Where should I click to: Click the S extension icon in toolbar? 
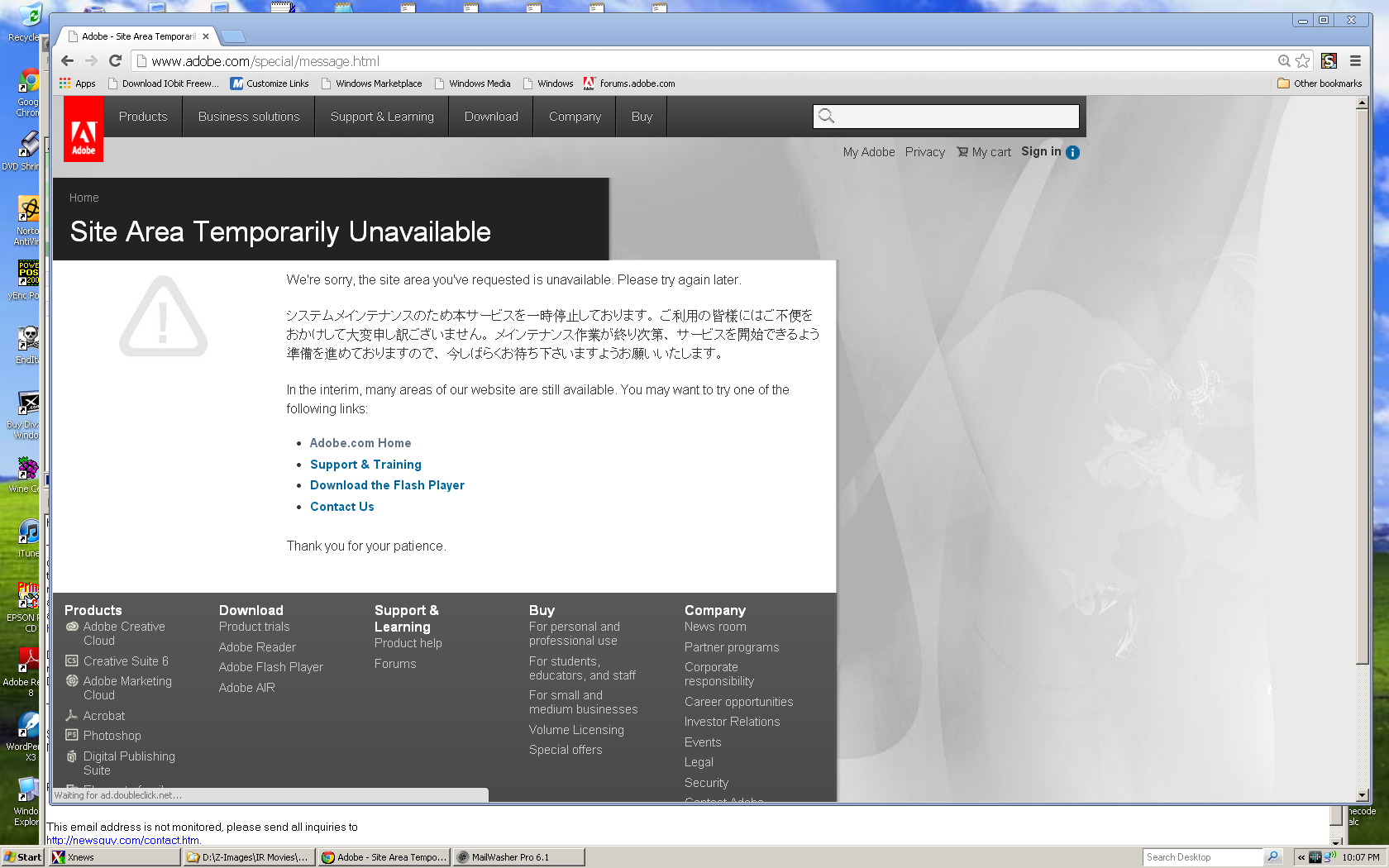[x=1329, y=60]
